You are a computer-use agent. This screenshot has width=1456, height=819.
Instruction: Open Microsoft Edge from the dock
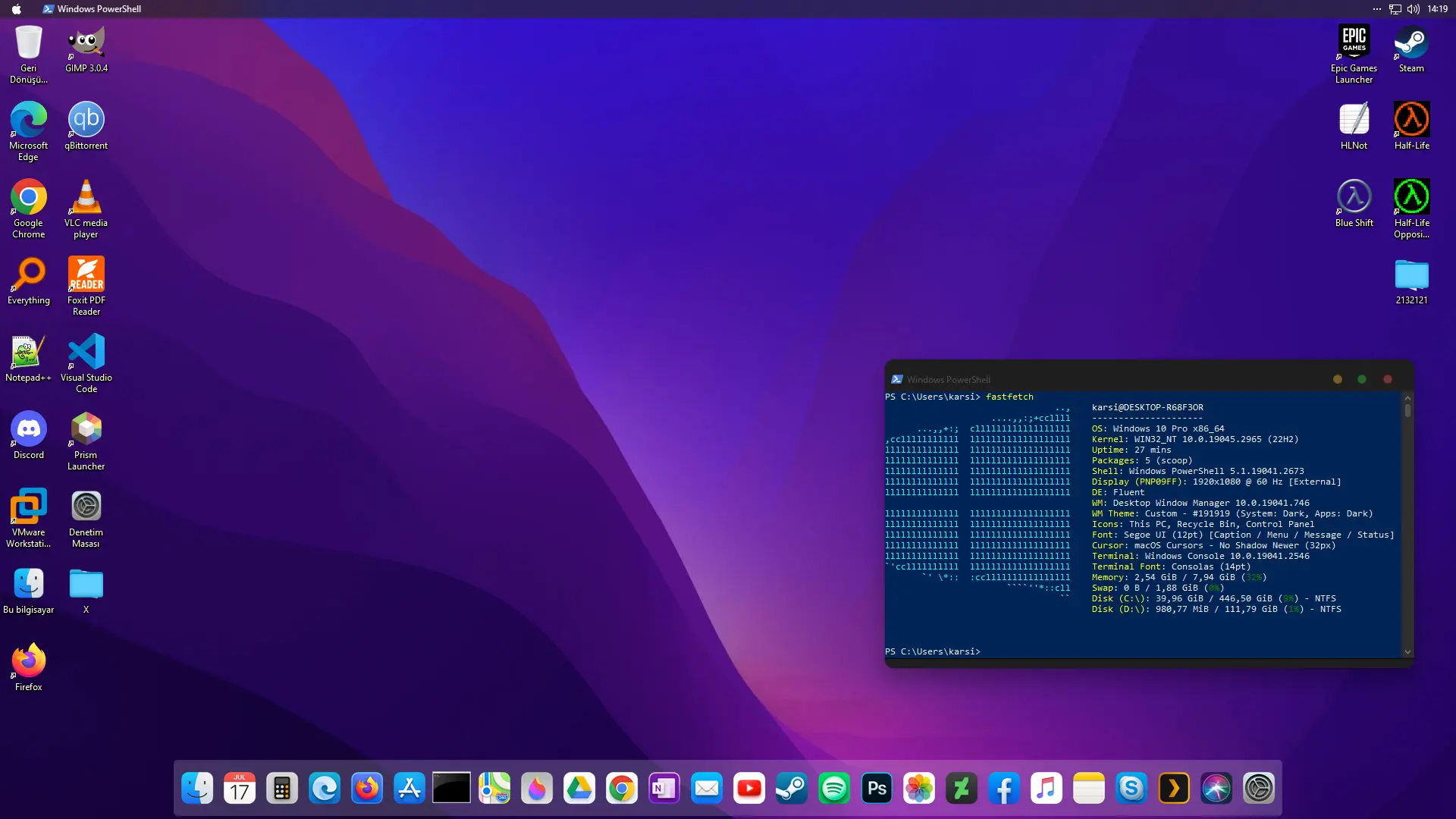click(x=325, y=789)
